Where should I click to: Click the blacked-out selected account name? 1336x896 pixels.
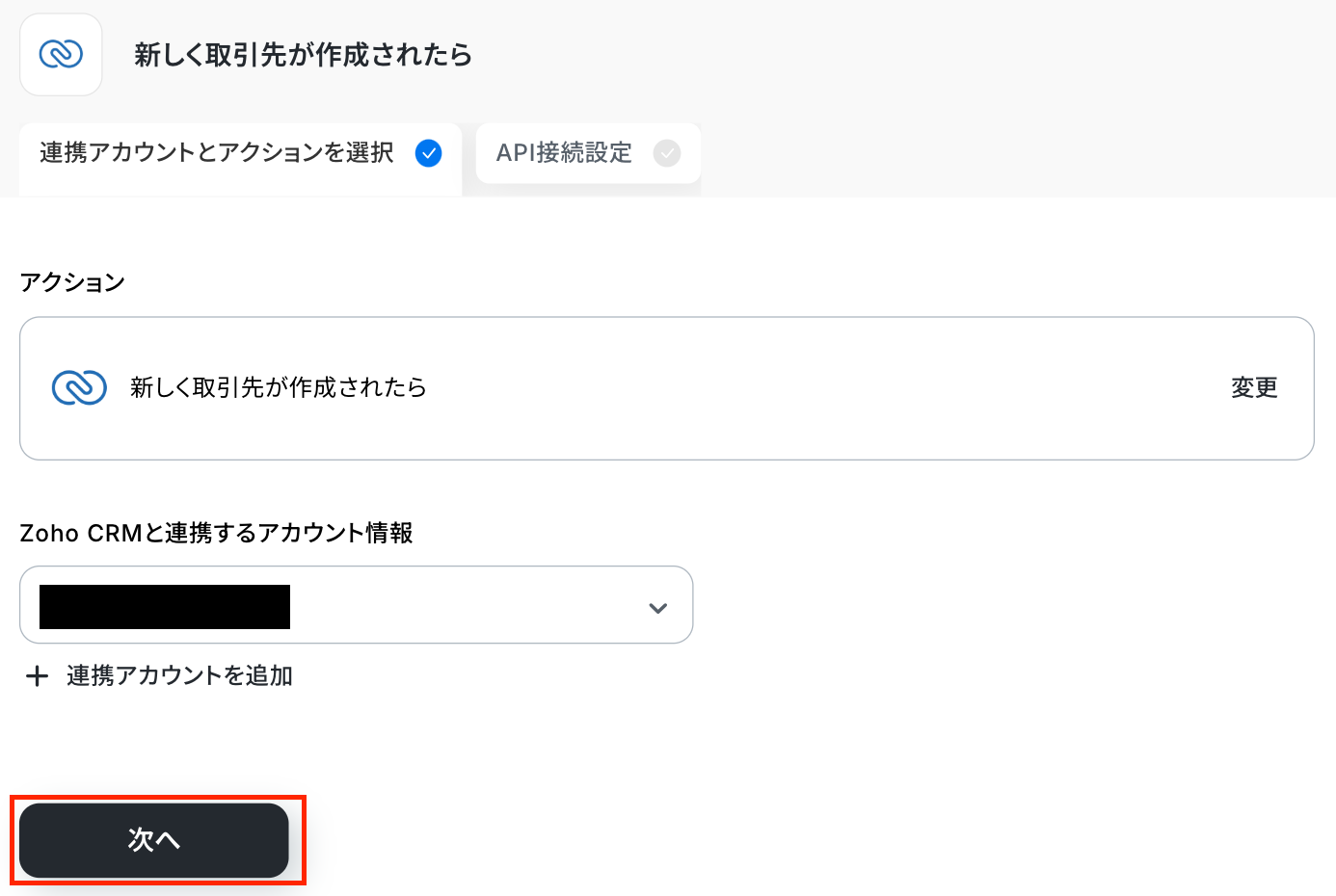165,607
